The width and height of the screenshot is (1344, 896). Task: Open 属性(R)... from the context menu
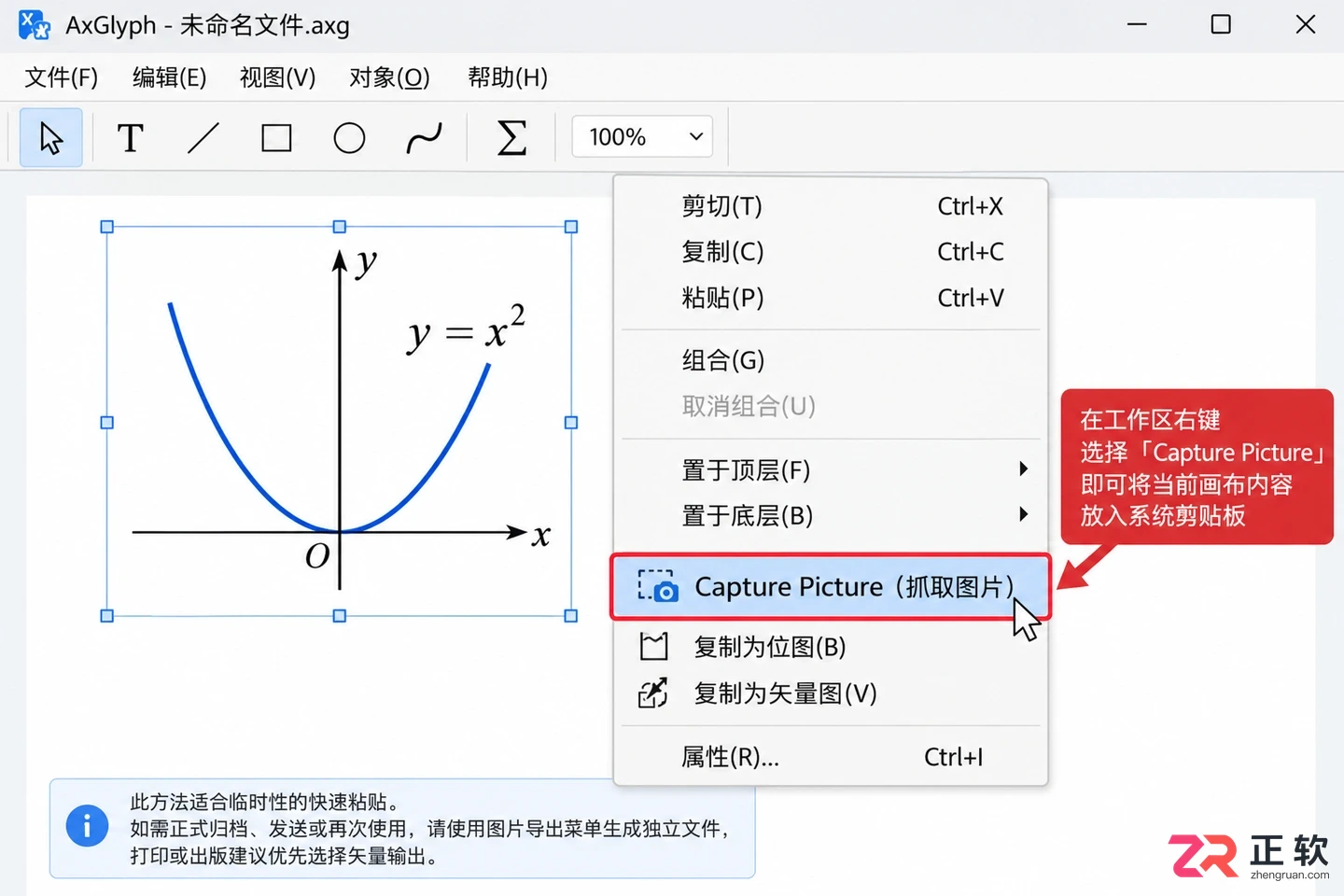(x=831, y=757)
